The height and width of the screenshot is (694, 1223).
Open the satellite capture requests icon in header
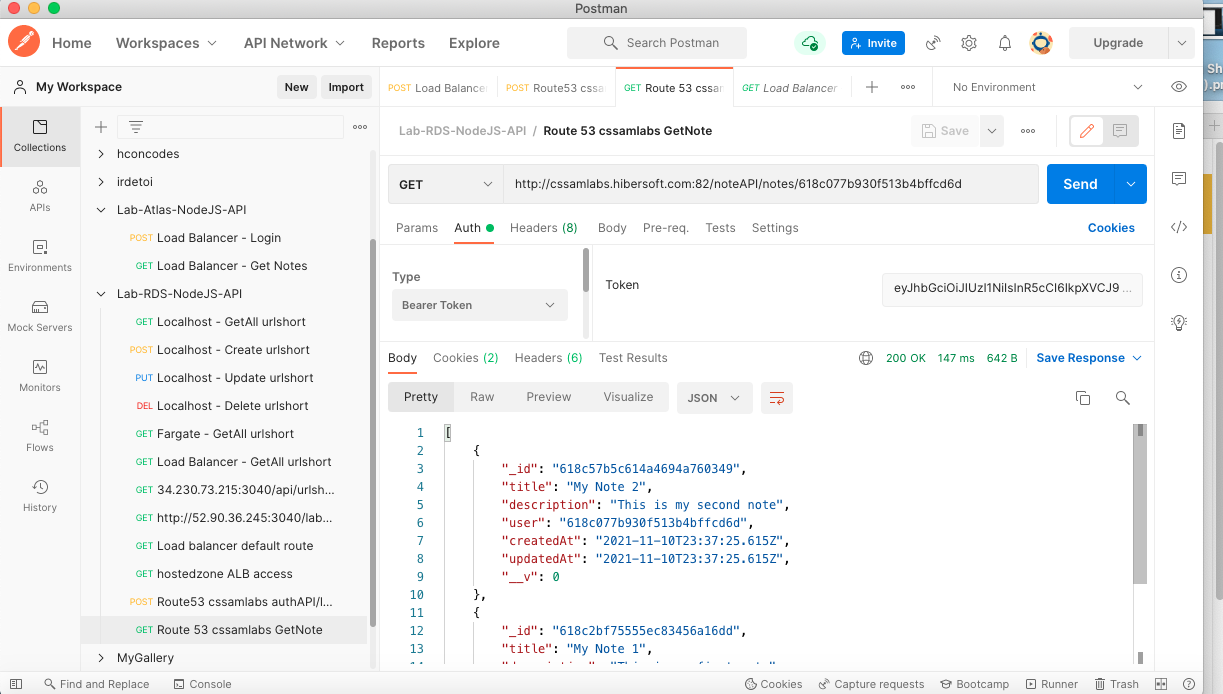933,43
